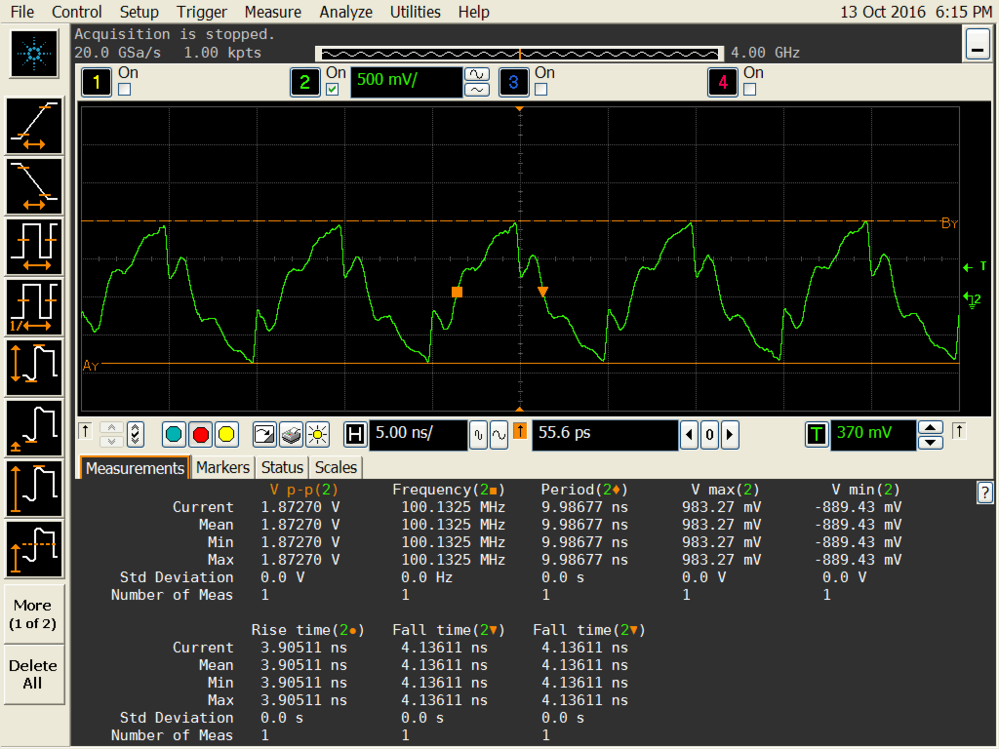Add the fall time measurement from the toolbar

[34, 186]
